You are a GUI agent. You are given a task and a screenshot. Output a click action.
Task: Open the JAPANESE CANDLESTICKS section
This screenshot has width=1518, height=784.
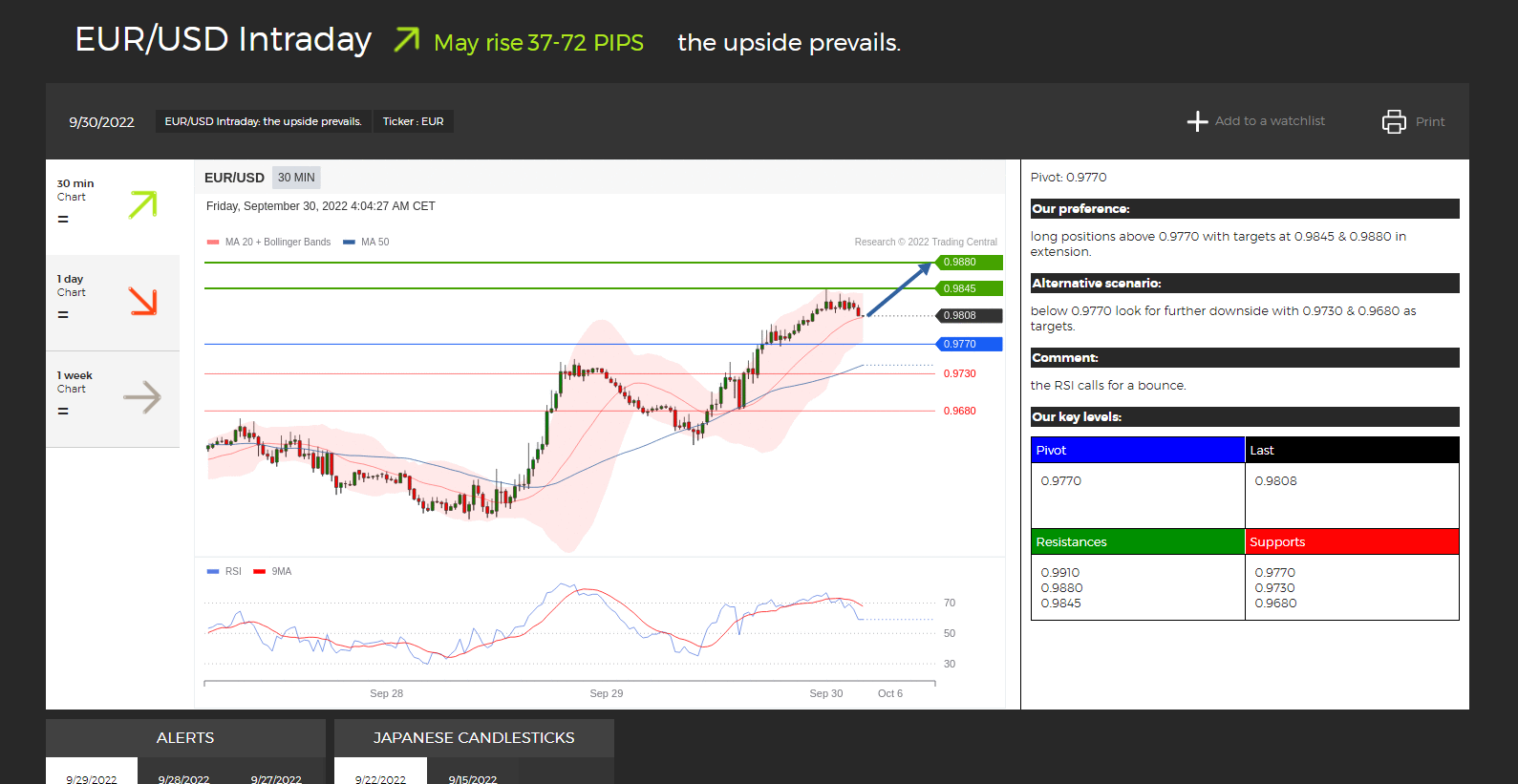click(474, 738)
